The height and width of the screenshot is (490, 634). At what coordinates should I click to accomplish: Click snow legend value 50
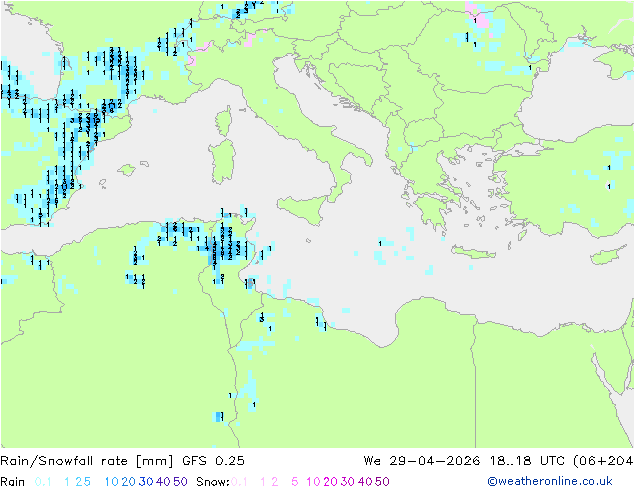click(382, 482)
